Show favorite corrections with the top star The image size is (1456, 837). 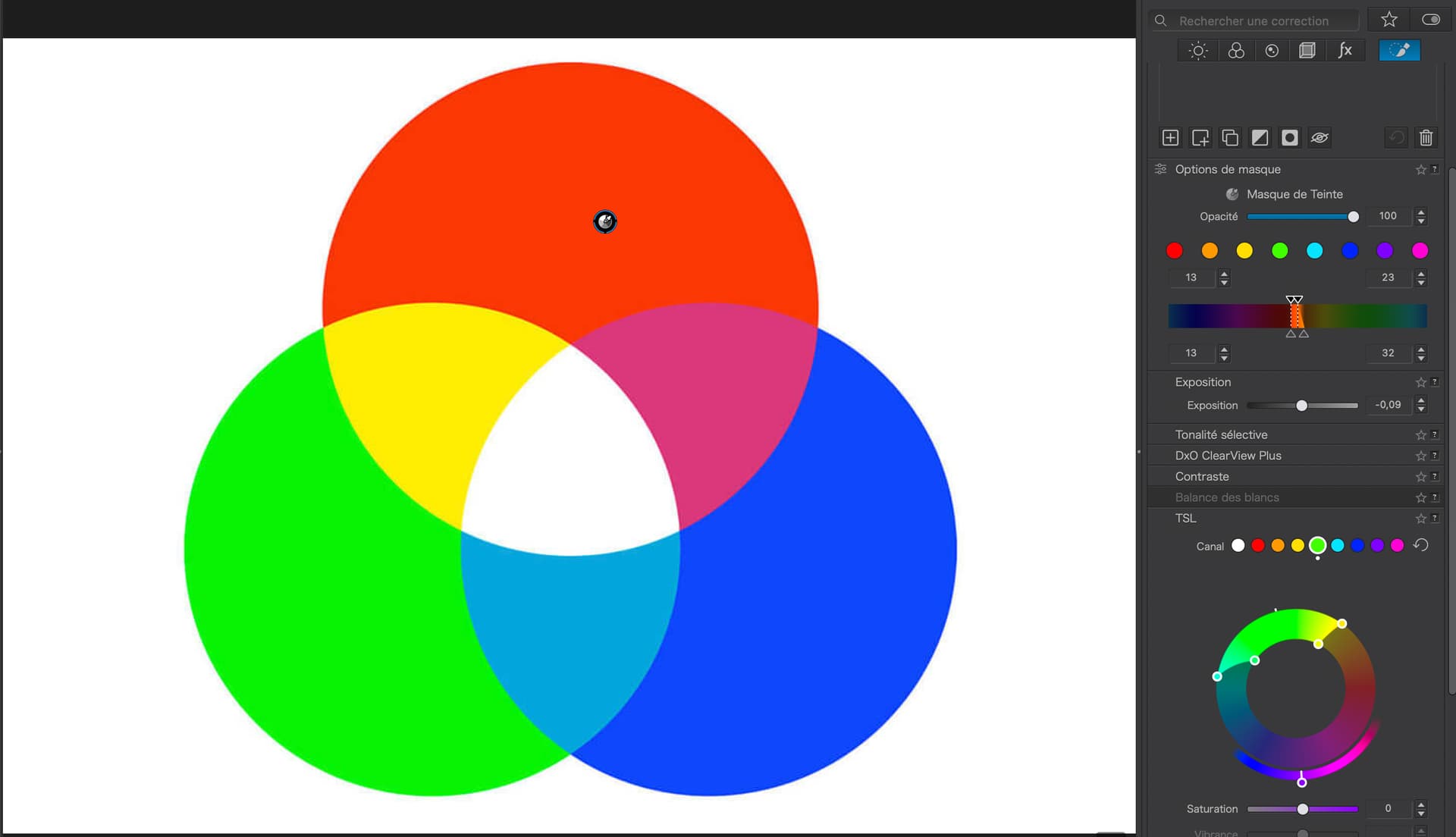point(1389,20)
